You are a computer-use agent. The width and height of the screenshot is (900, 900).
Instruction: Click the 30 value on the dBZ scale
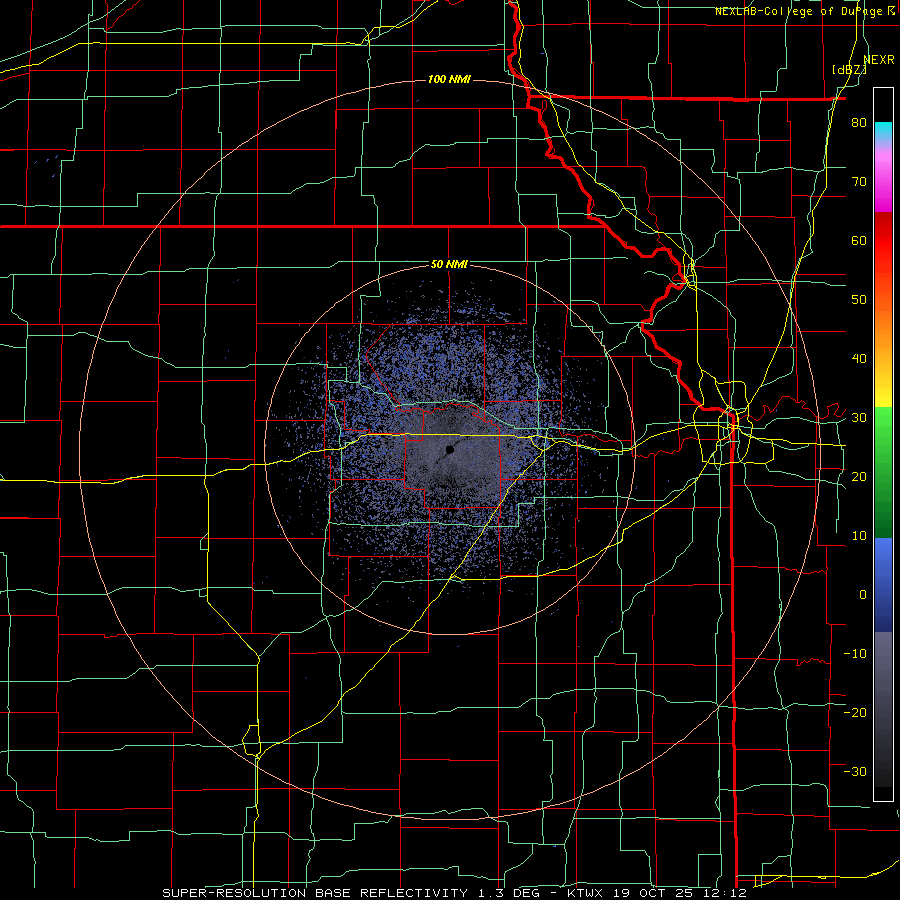tap(859, 418)
